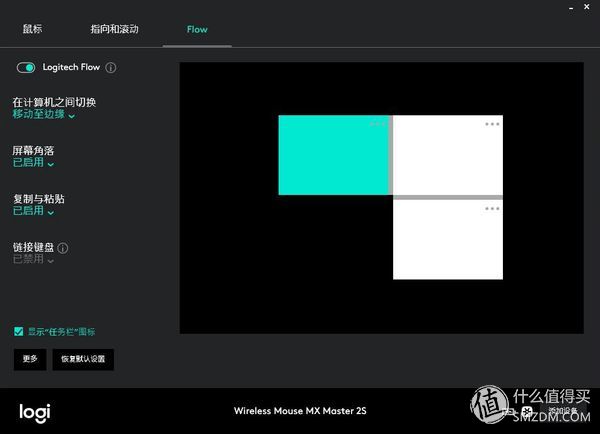Open options for the teal computer screen
This screenshot has height=434, width=600.
[x=377, y=124]
